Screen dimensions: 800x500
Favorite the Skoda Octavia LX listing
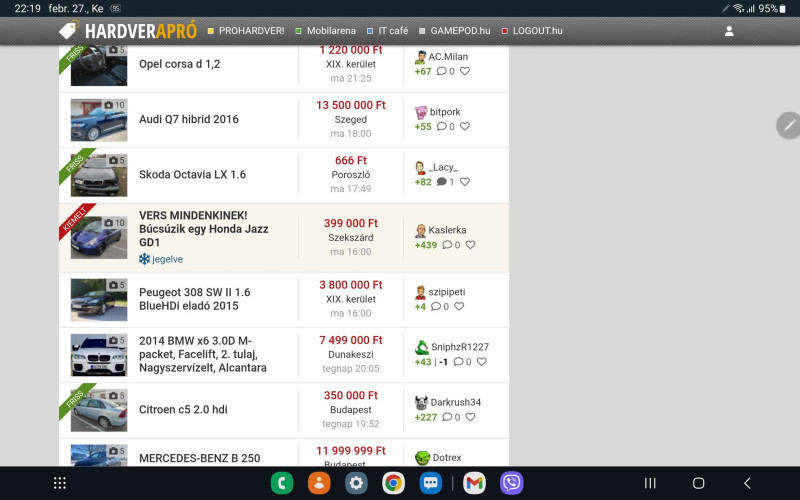click(465, 181)
